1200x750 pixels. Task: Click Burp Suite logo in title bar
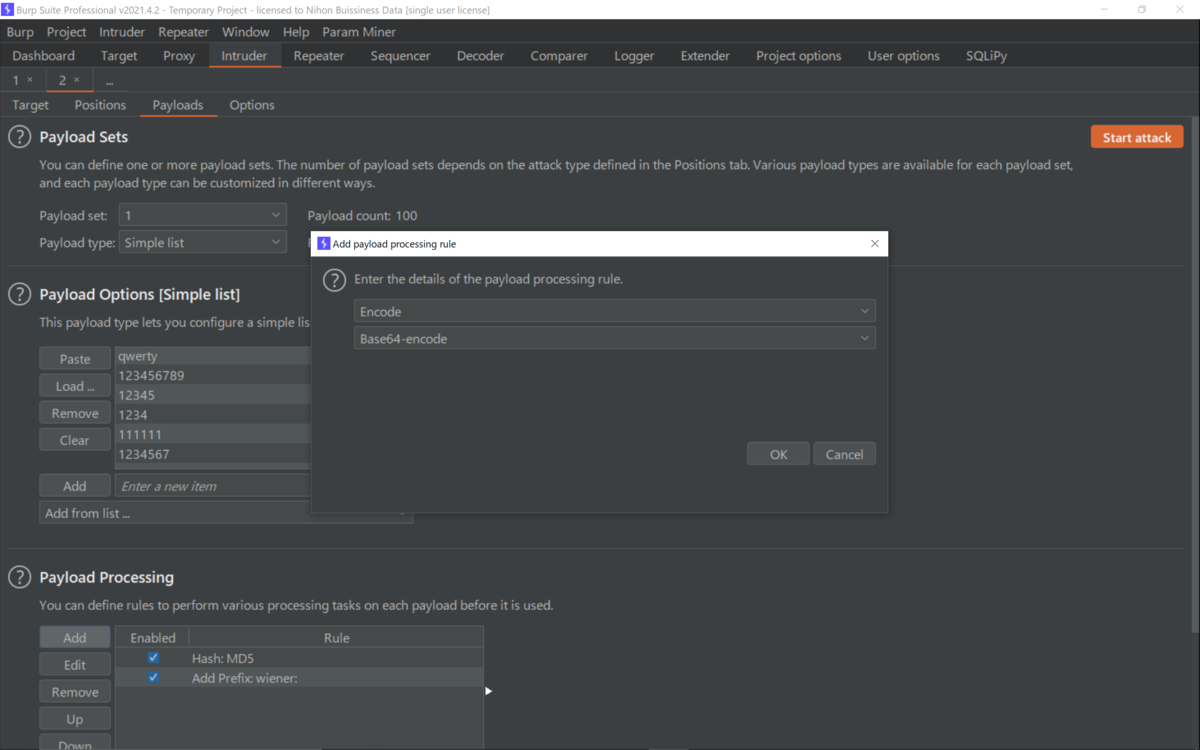pyautogui.click(x=8, y=9)
